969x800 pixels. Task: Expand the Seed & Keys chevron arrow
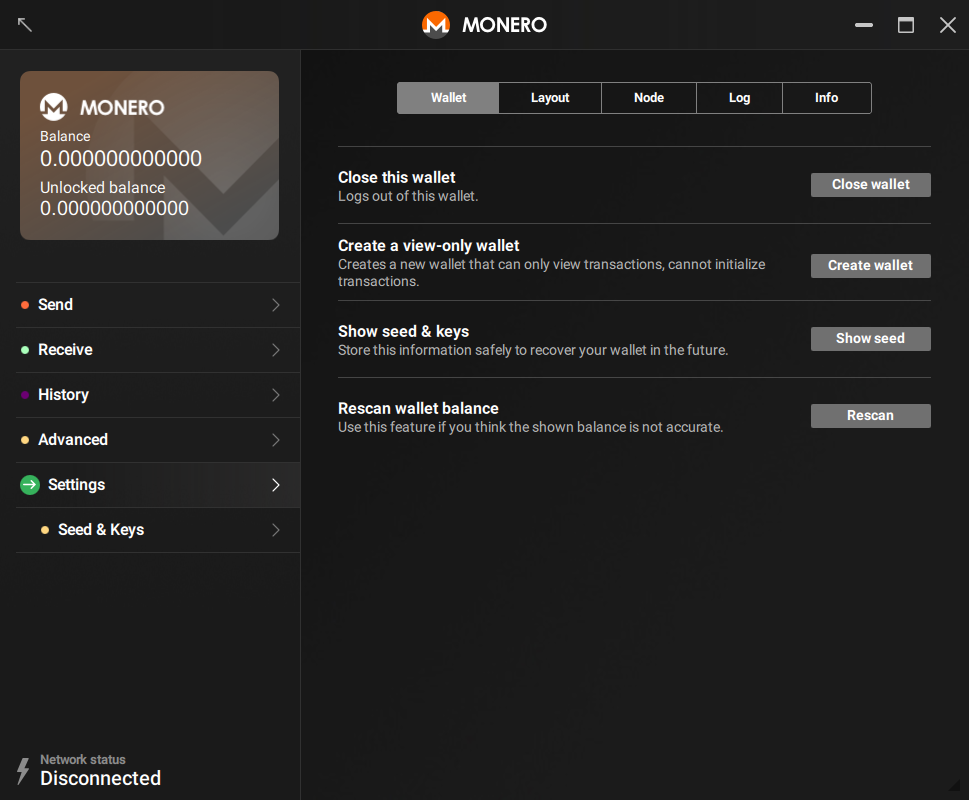tap(276, 530)
